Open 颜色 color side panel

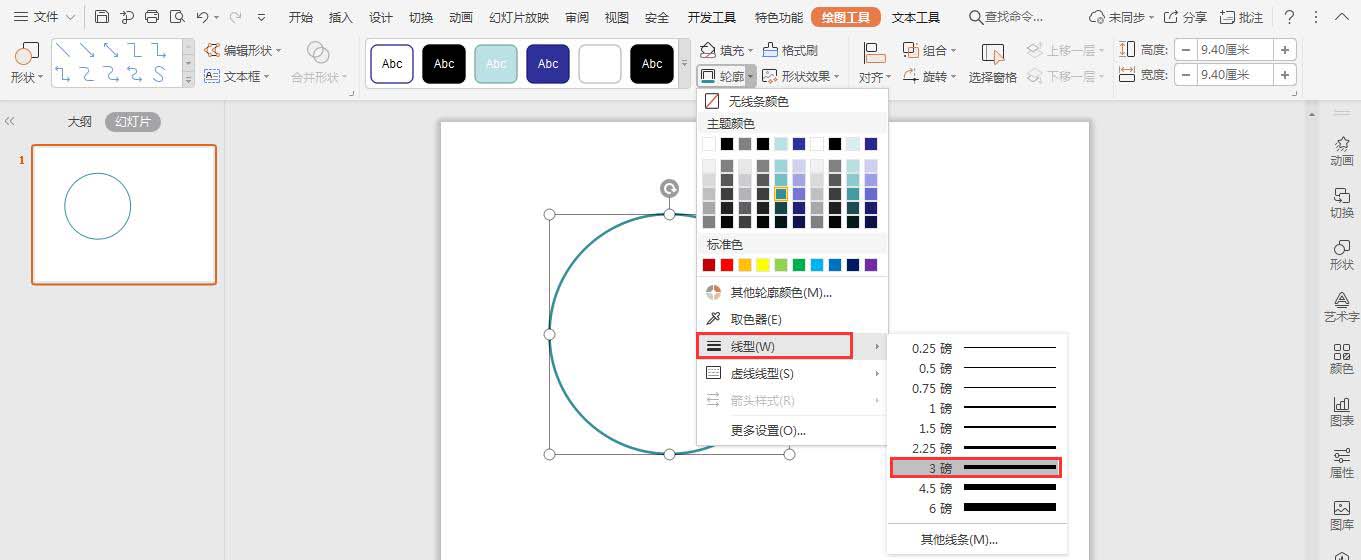[x=1342, y=360]
